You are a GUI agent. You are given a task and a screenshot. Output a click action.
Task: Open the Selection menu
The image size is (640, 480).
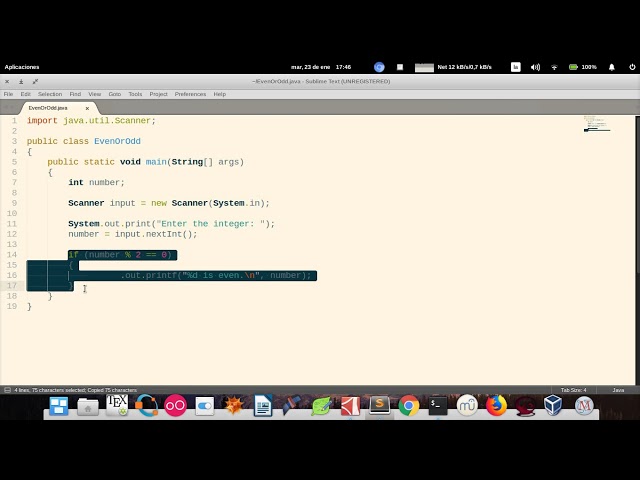coord(50,94)
